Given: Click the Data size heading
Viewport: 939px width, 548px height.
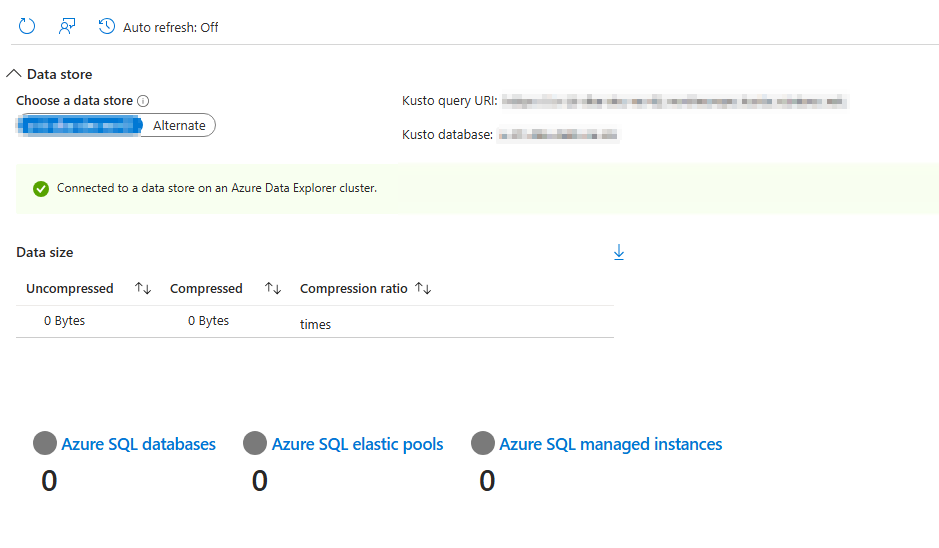Looking at the screenshot, I should [45, 252].
